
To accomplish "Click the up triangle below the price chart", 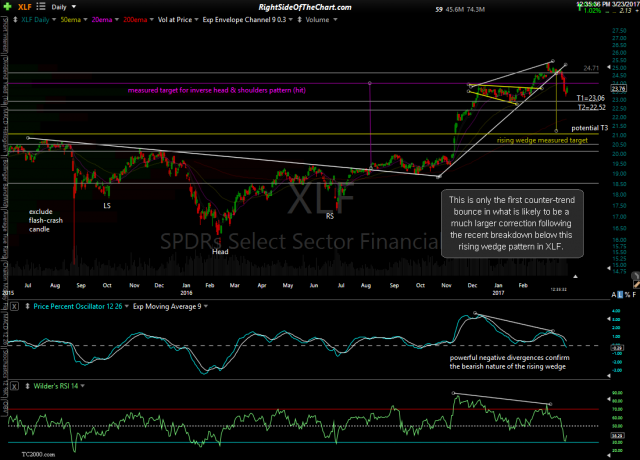I will 575,277.
